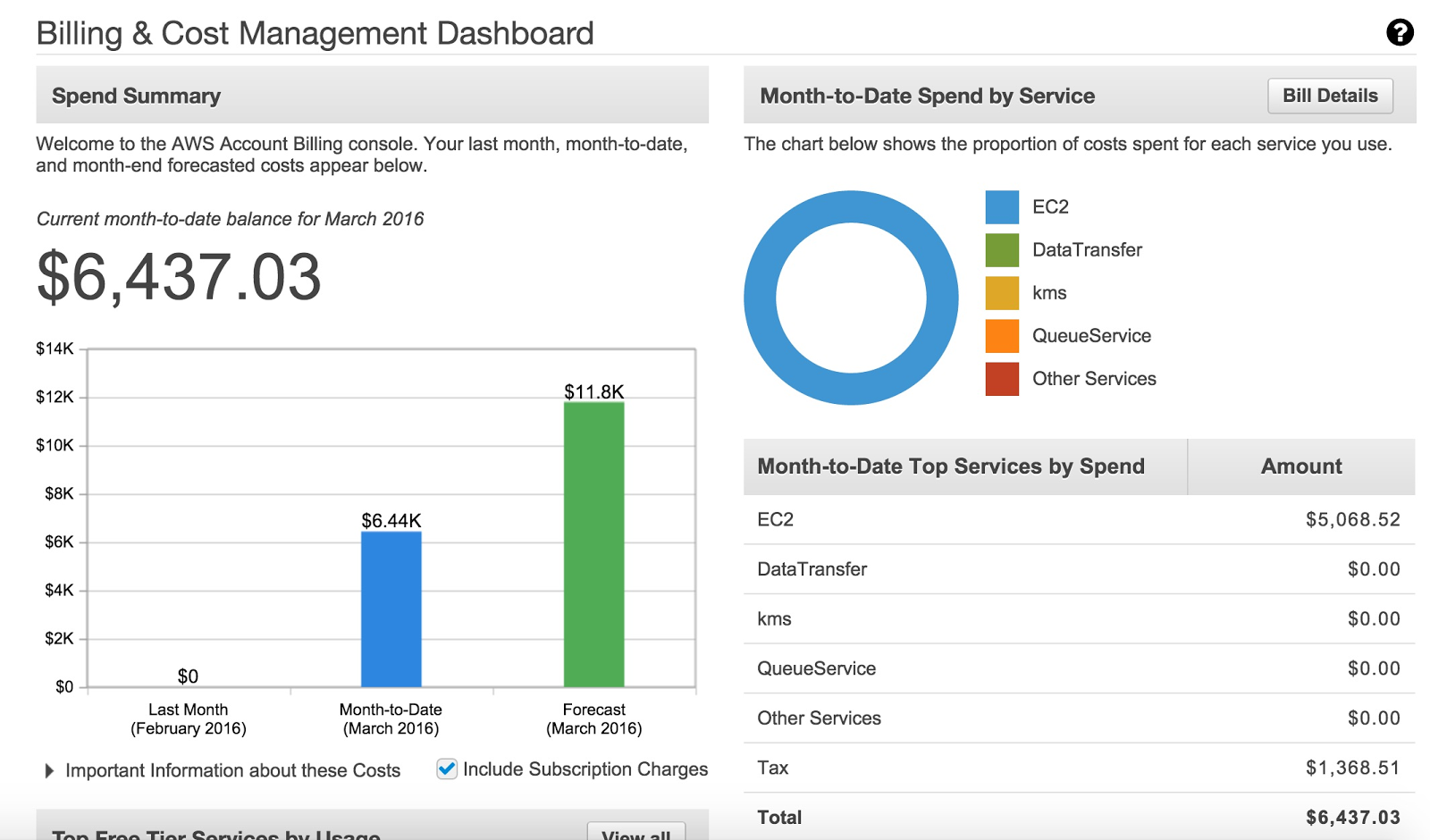This screenshot has width=1430, height=840.
Task: Click the QueueService legend label
Action: 1091,336
